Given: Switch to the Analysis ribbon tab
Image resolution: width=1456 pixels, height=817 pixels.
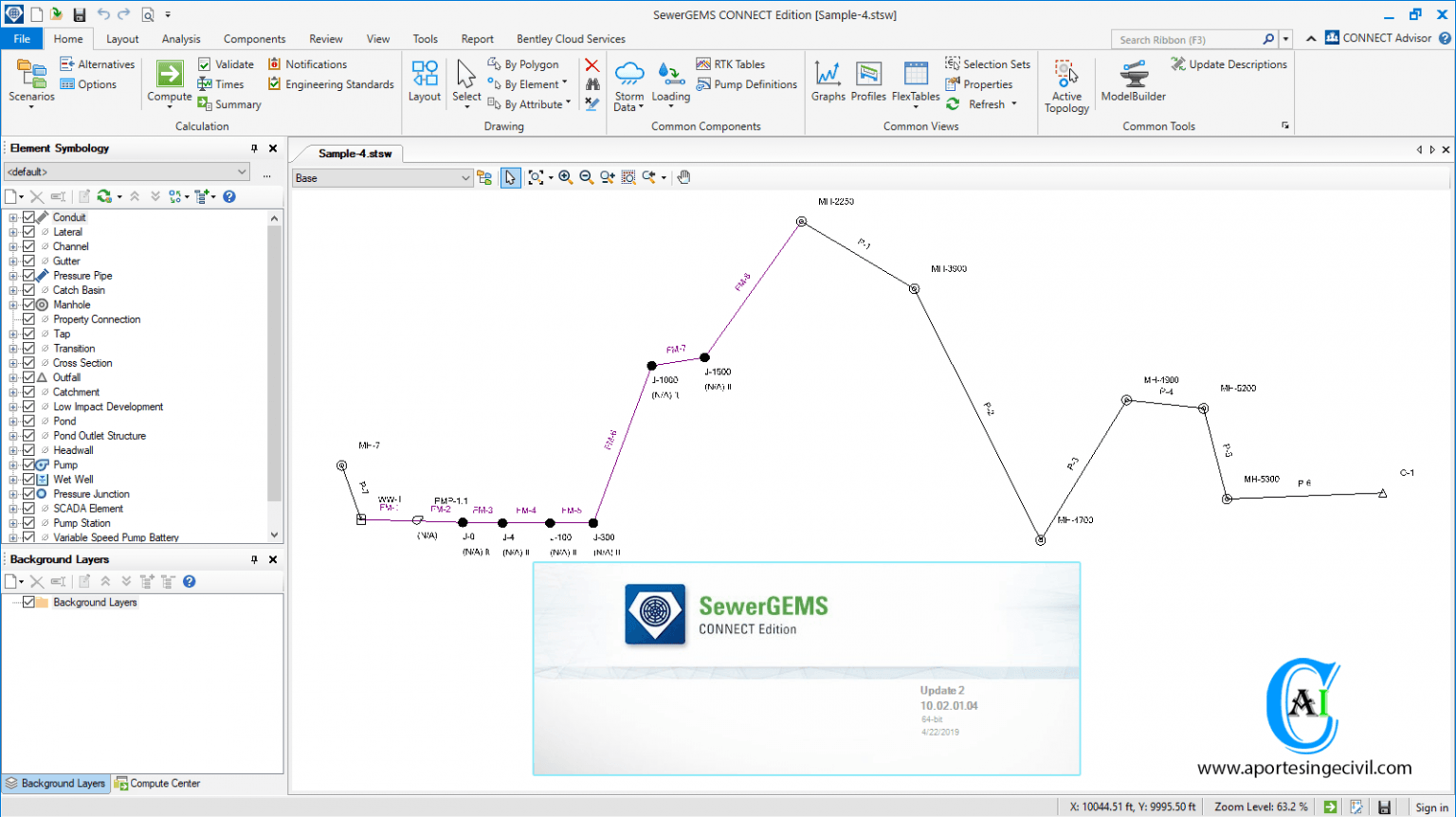Looking at the screenshot, I should (181, 39).
